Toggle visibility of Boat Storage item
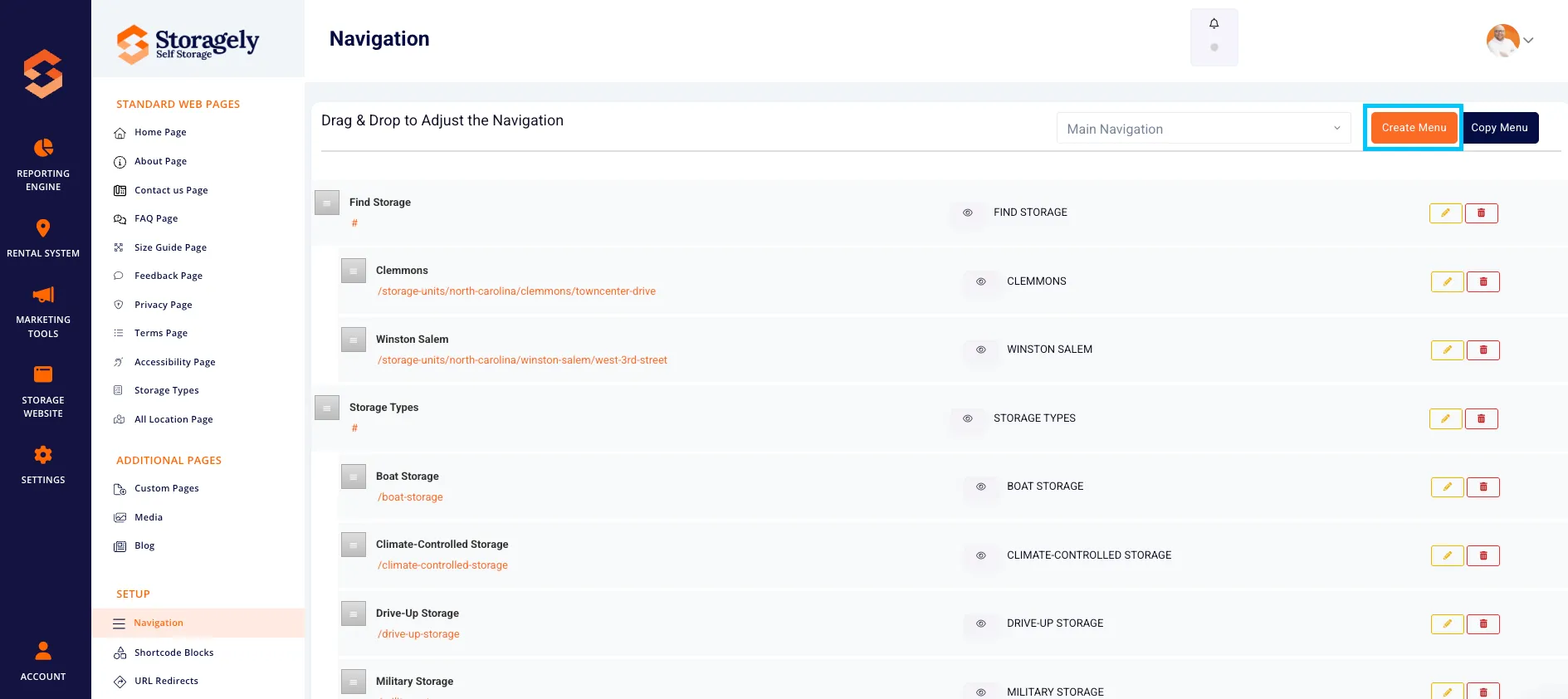The height and width of the screenshot is (699, 1568). click(980, 486)
